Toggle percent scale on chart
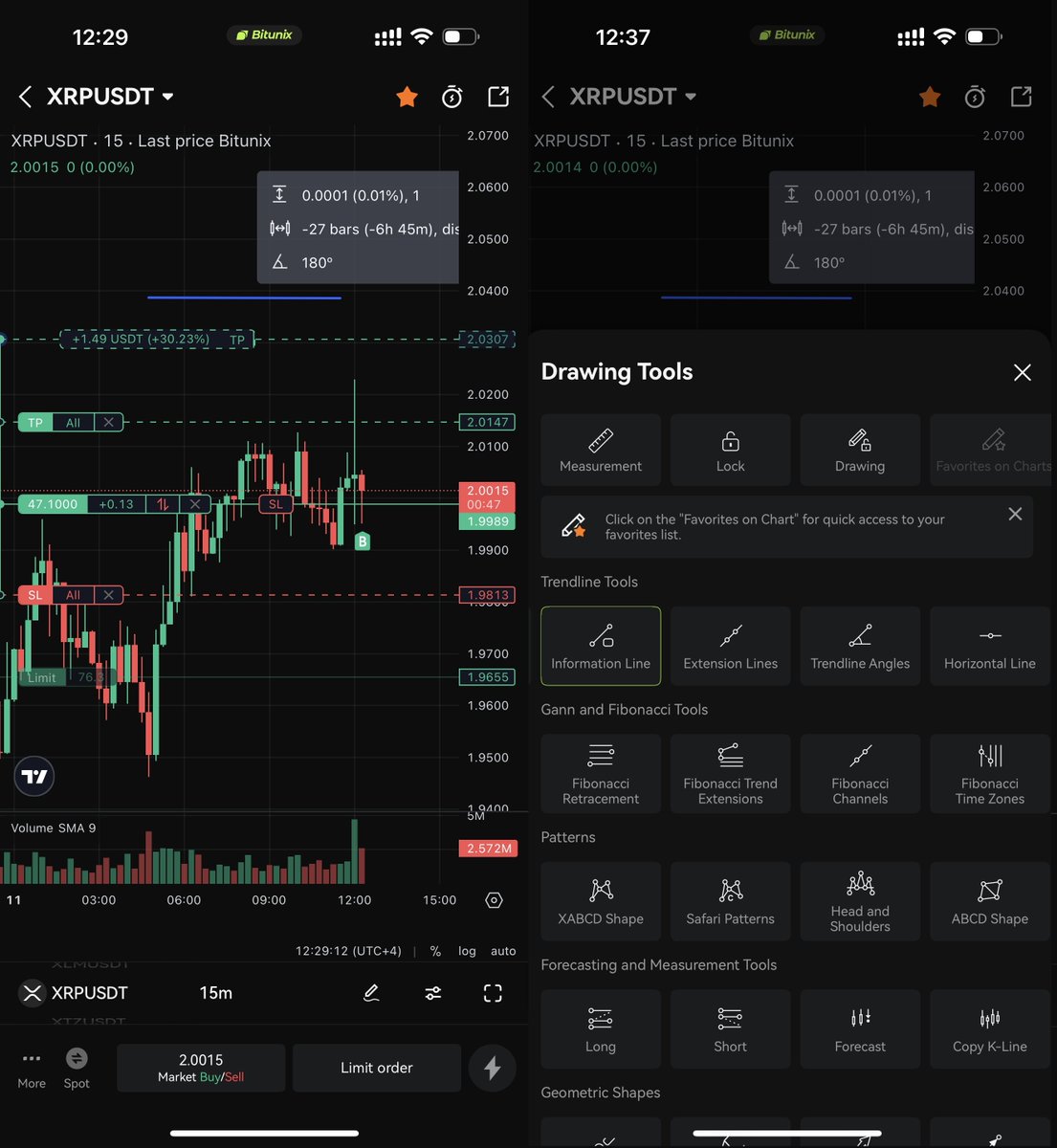 [x=435, y=951]
